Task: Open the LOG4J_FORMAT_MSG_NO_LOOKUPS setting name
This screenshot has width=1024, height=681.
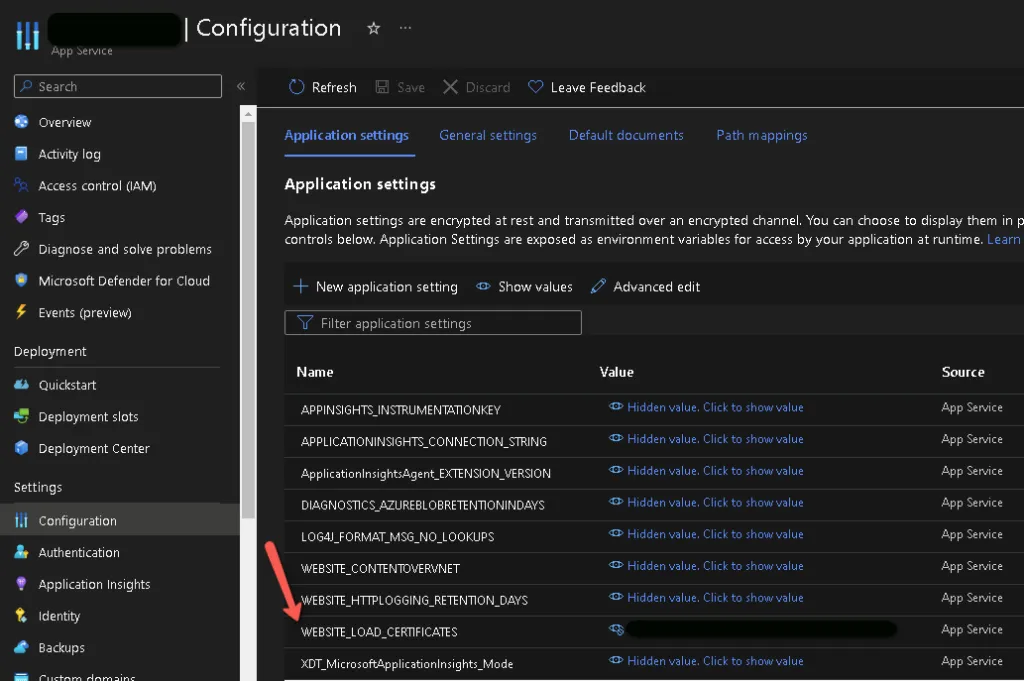Action: [x=397, y=537]
